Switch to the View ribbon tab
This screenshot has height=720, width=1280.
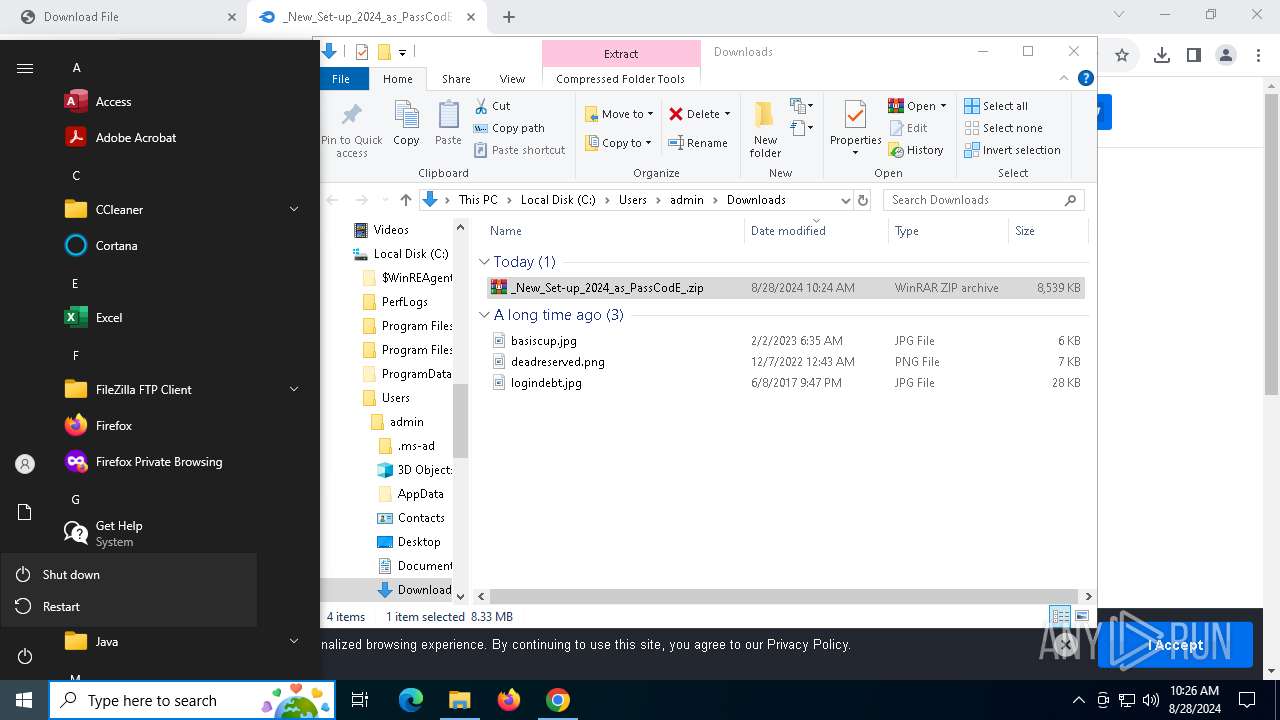pyautogui.click(x=512, y=79)
